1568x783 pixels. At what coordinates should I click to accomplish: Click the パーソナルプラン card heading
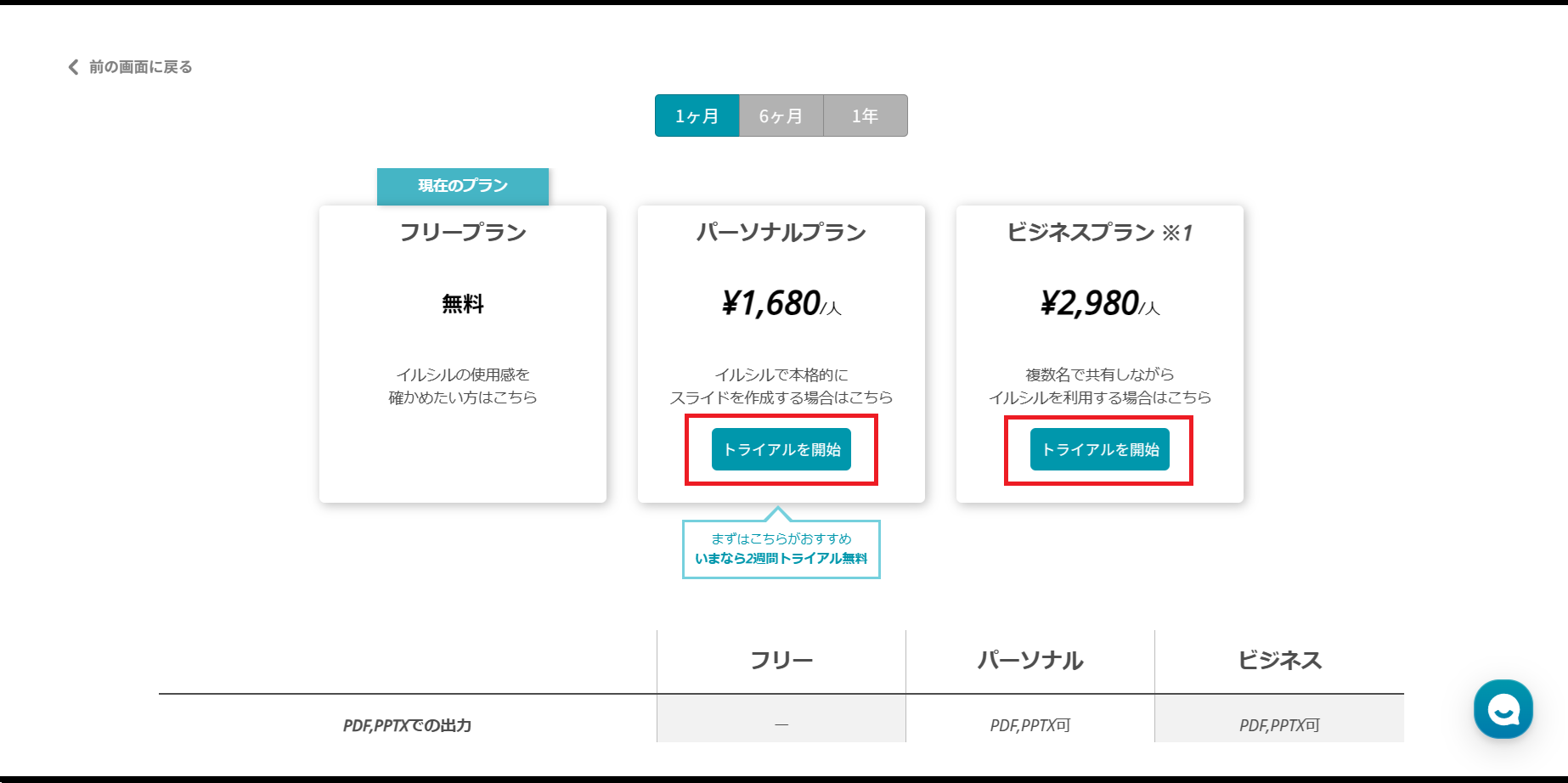(781, 233)
